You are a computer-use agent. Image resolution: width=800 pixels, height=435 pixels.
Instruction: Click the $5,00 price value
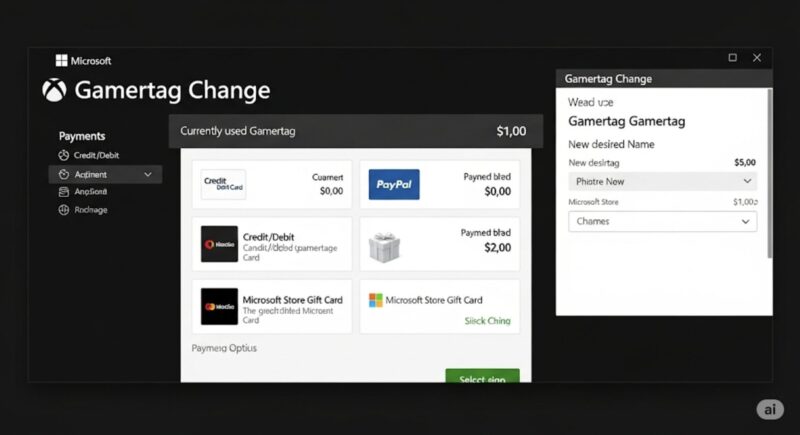[745, 163]
